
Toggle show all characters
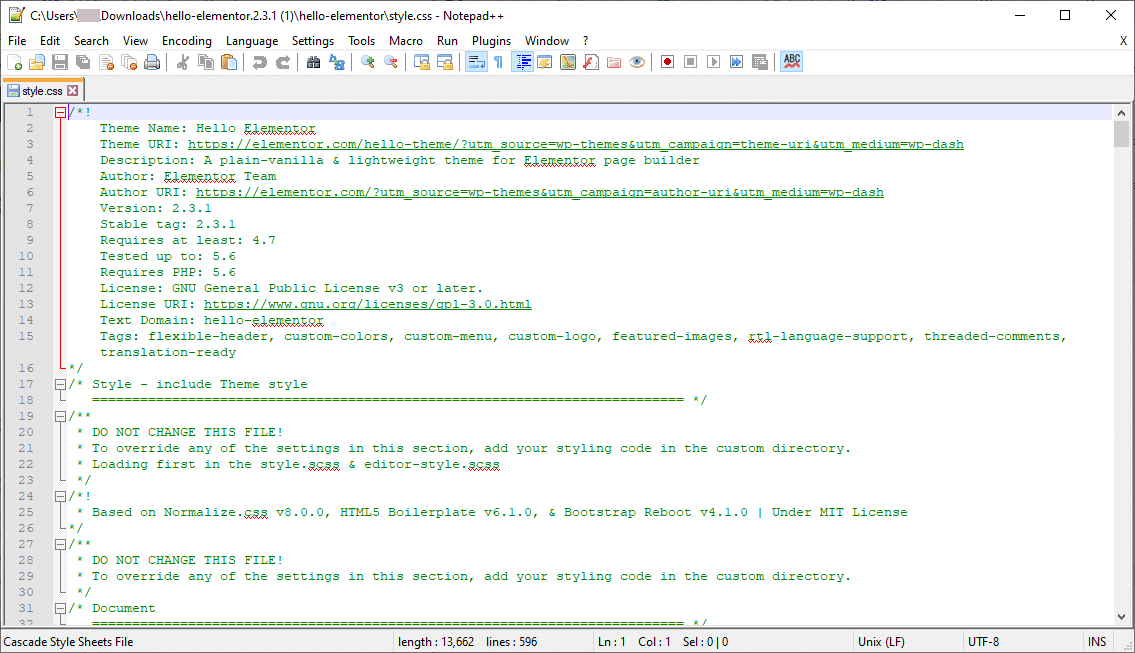click(x=497, y=61)
